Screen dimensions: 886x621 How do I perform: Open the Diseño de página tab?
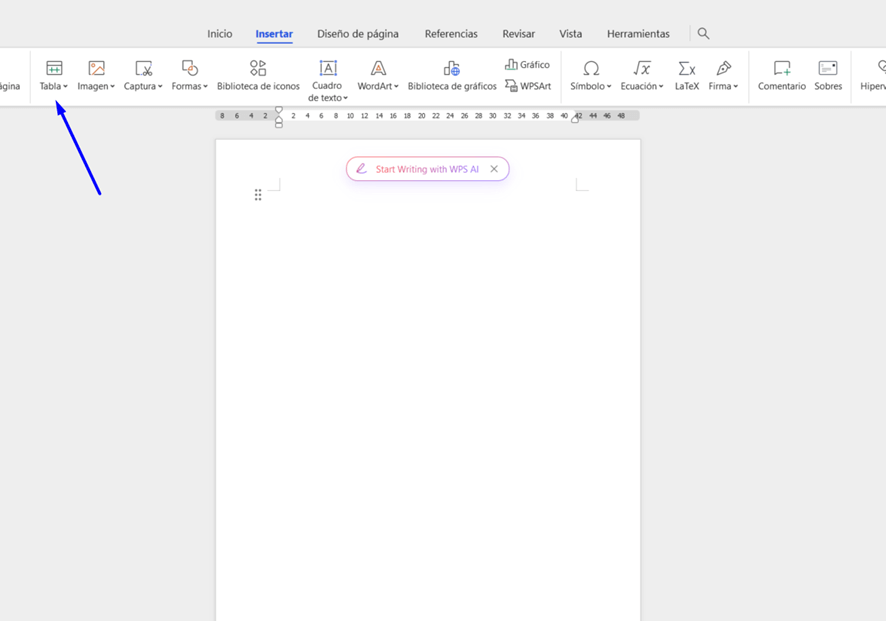click(x=358, y=34)
